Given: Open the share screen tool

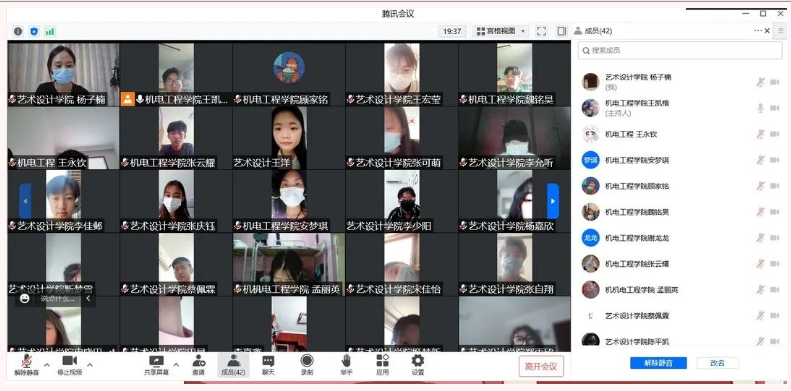Looking at the screenshot, I should [156, 361].
